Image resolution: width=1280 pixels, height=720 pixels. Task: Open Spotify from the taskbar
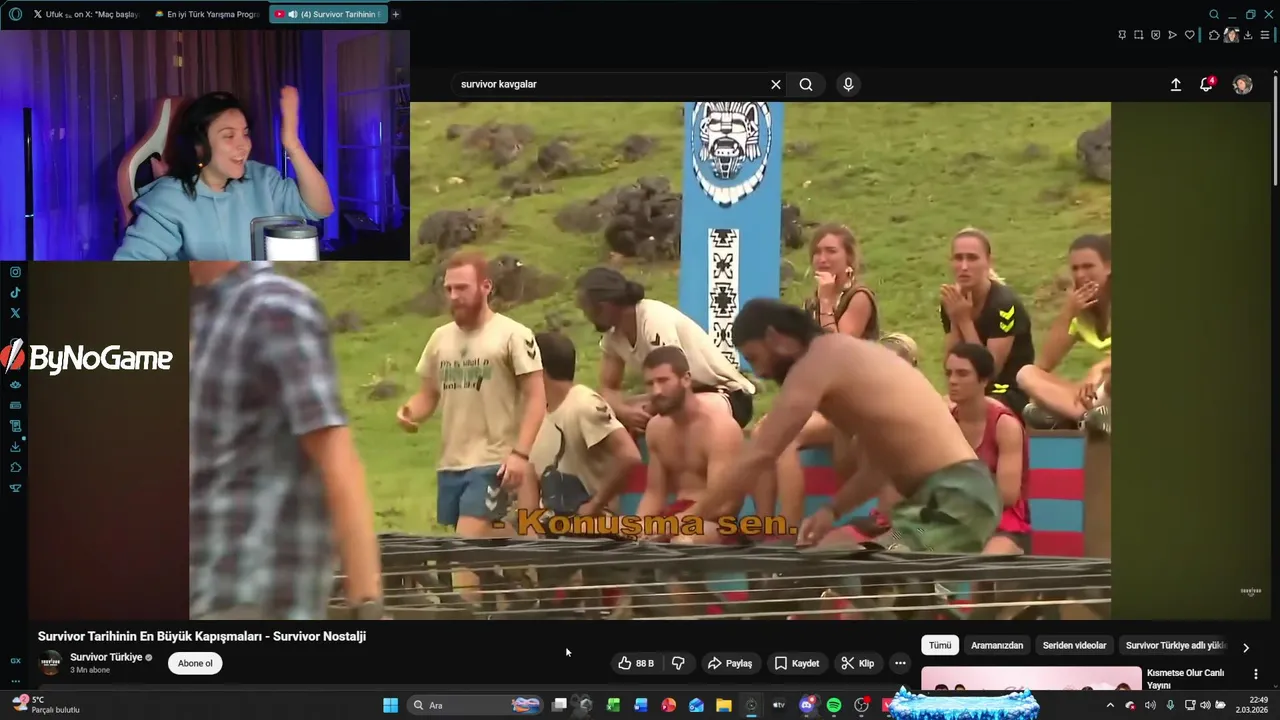834,705
